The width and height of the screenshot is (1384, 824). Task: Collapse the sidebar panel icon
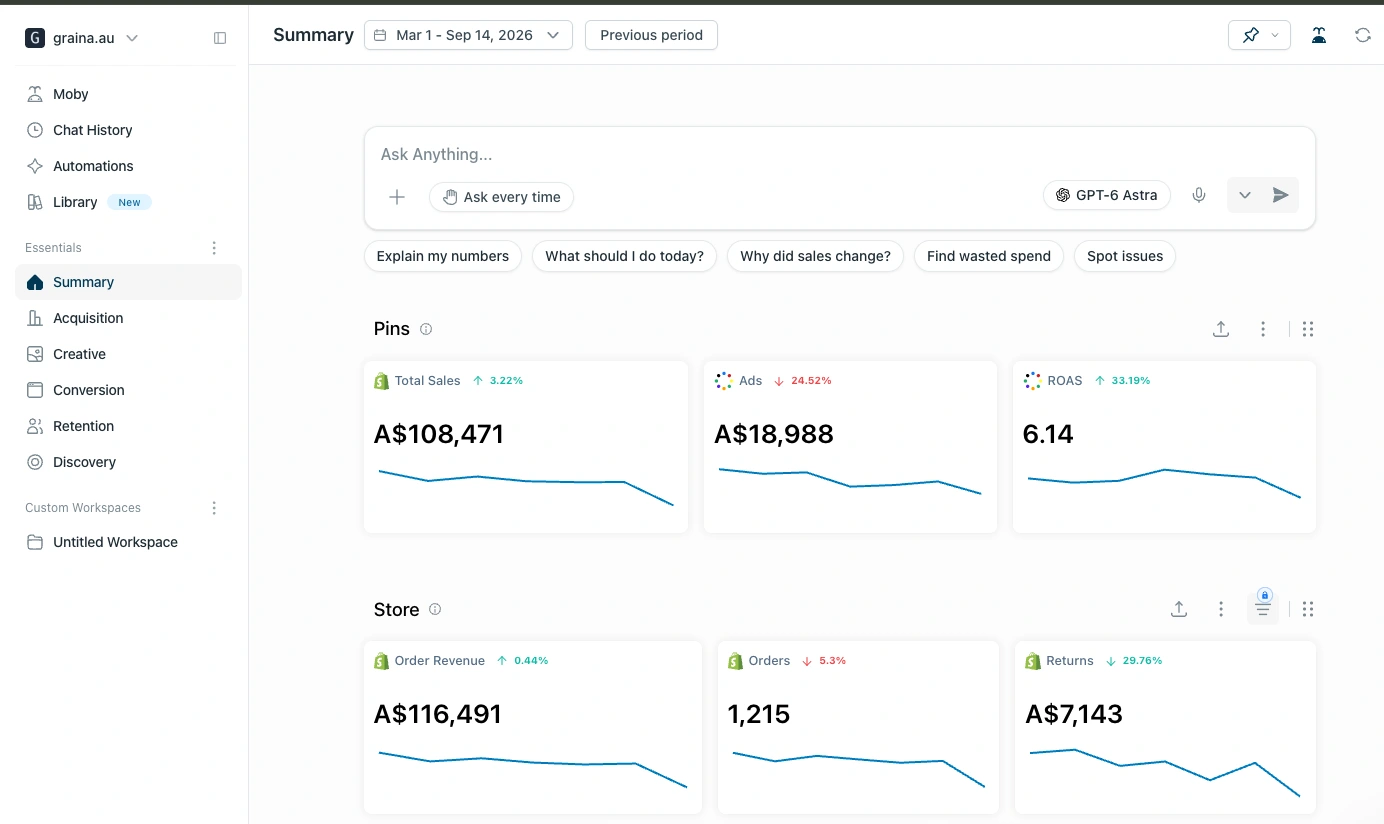pyautogui.click(x=220, y=38)
